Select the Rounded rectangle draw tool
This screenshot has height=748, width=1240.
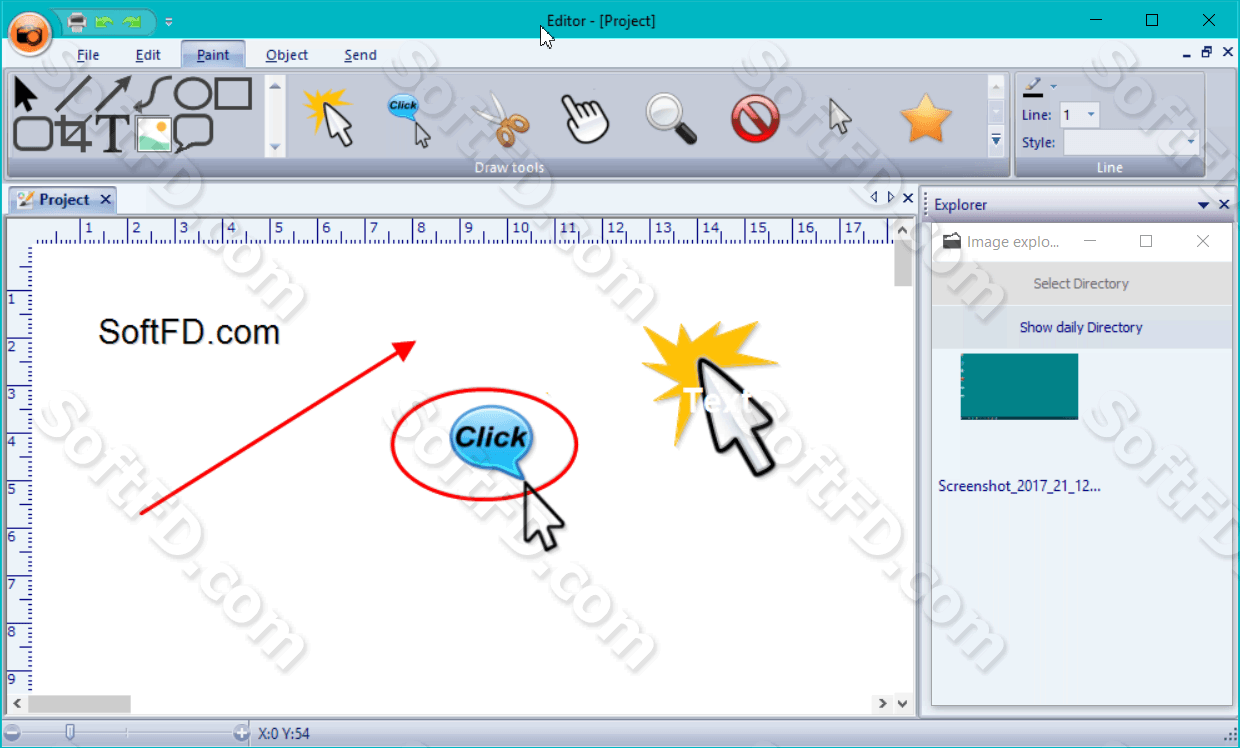pyautogui.click(x=33, y=133)
